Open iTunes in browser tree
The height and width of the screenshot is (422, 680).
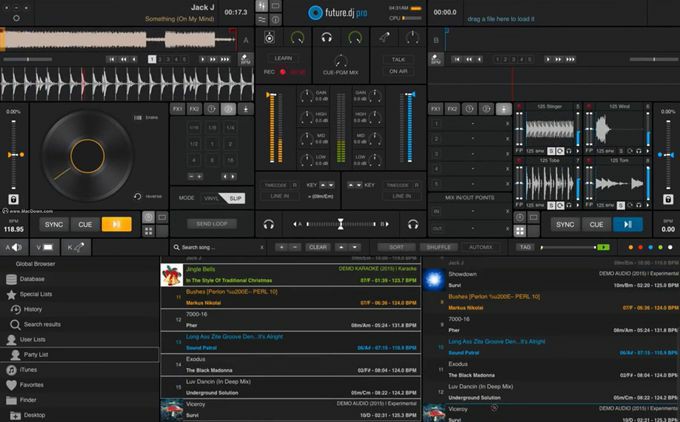coord(80,370)
